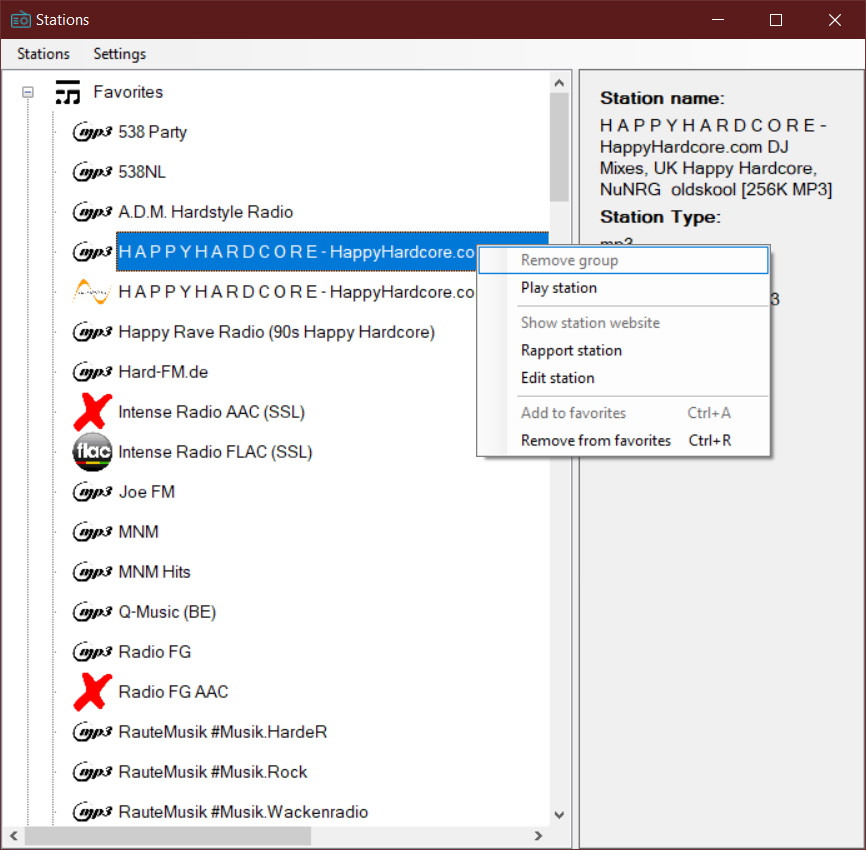Open the Settings menu
Screen dimensions: 866x850
(x=119, y=54)
